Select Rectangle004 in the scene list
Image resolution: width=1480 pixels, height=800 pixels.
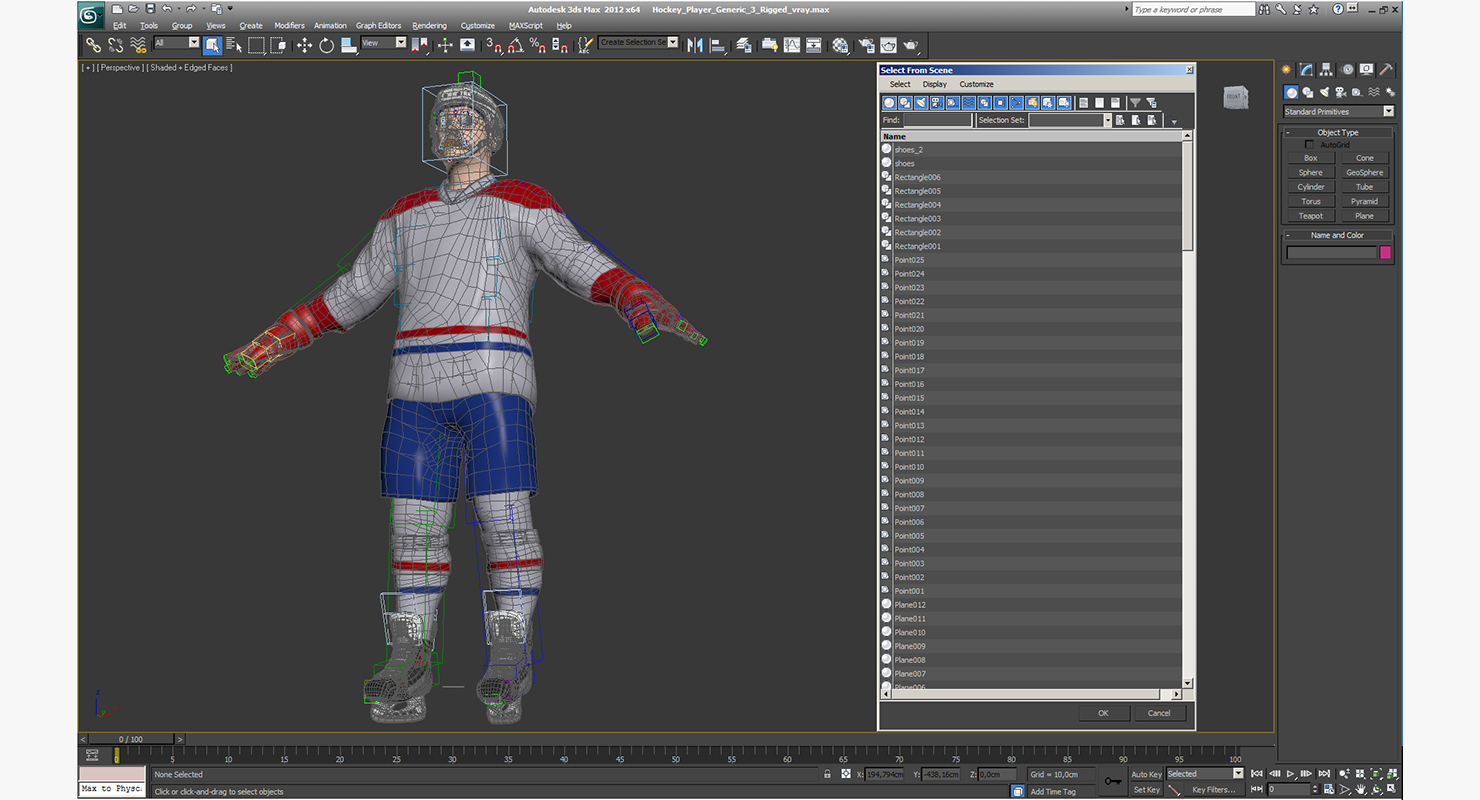pyautogui.click(x=1030, y=205)
